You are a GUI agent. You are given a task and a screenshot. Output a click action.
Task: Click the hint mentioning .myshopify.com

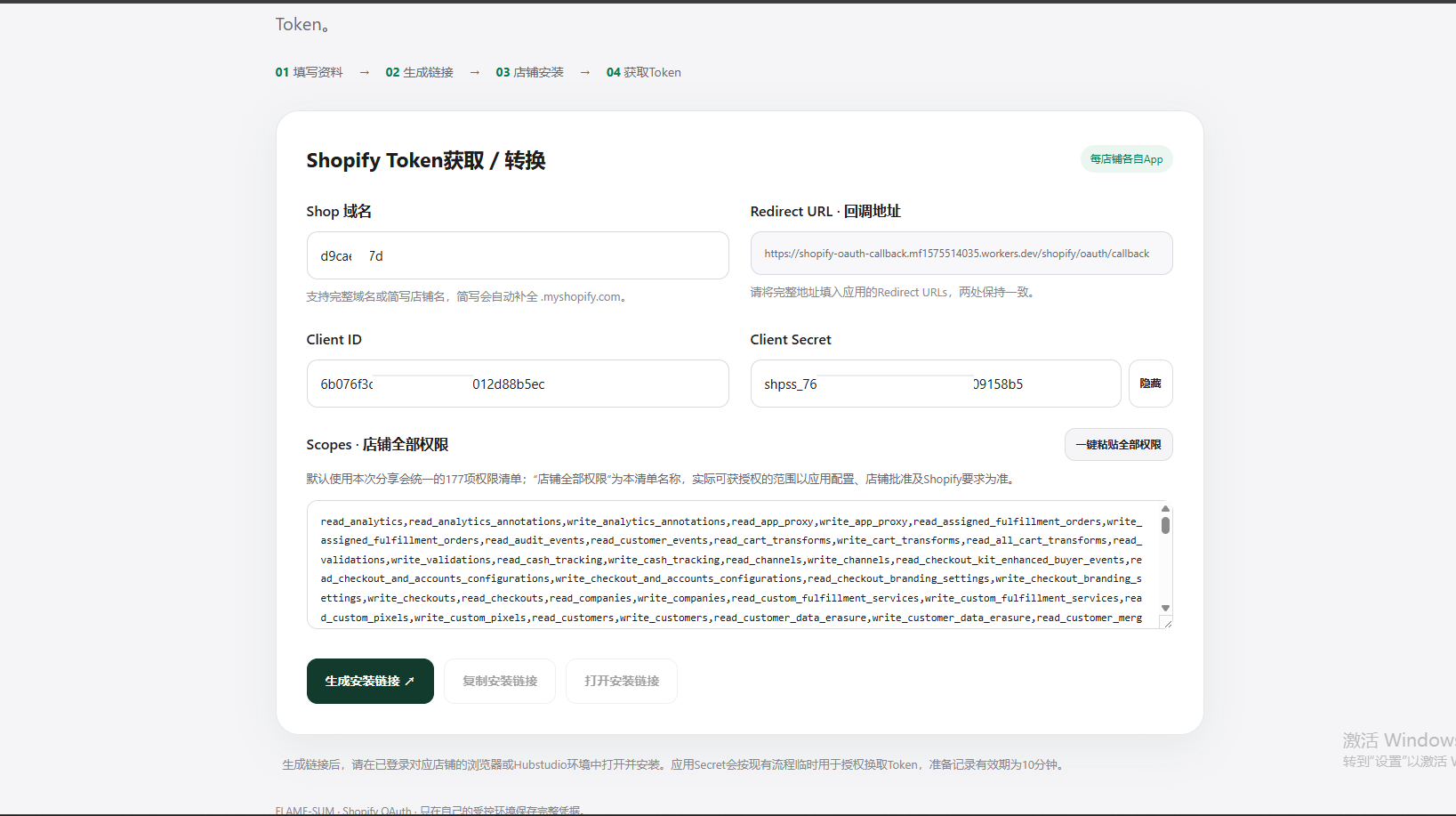point(469,296)
